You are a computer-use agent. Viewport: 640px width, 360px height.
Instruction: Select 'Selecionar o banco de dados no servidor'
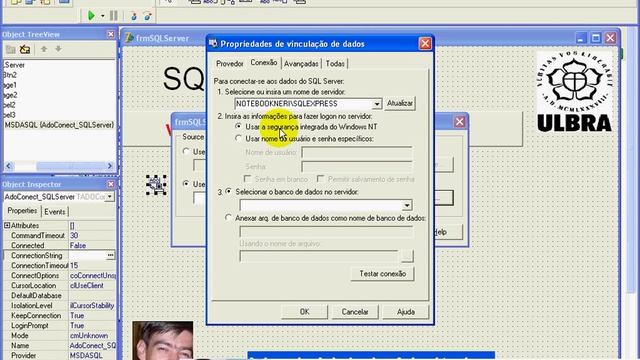[229, 191]
